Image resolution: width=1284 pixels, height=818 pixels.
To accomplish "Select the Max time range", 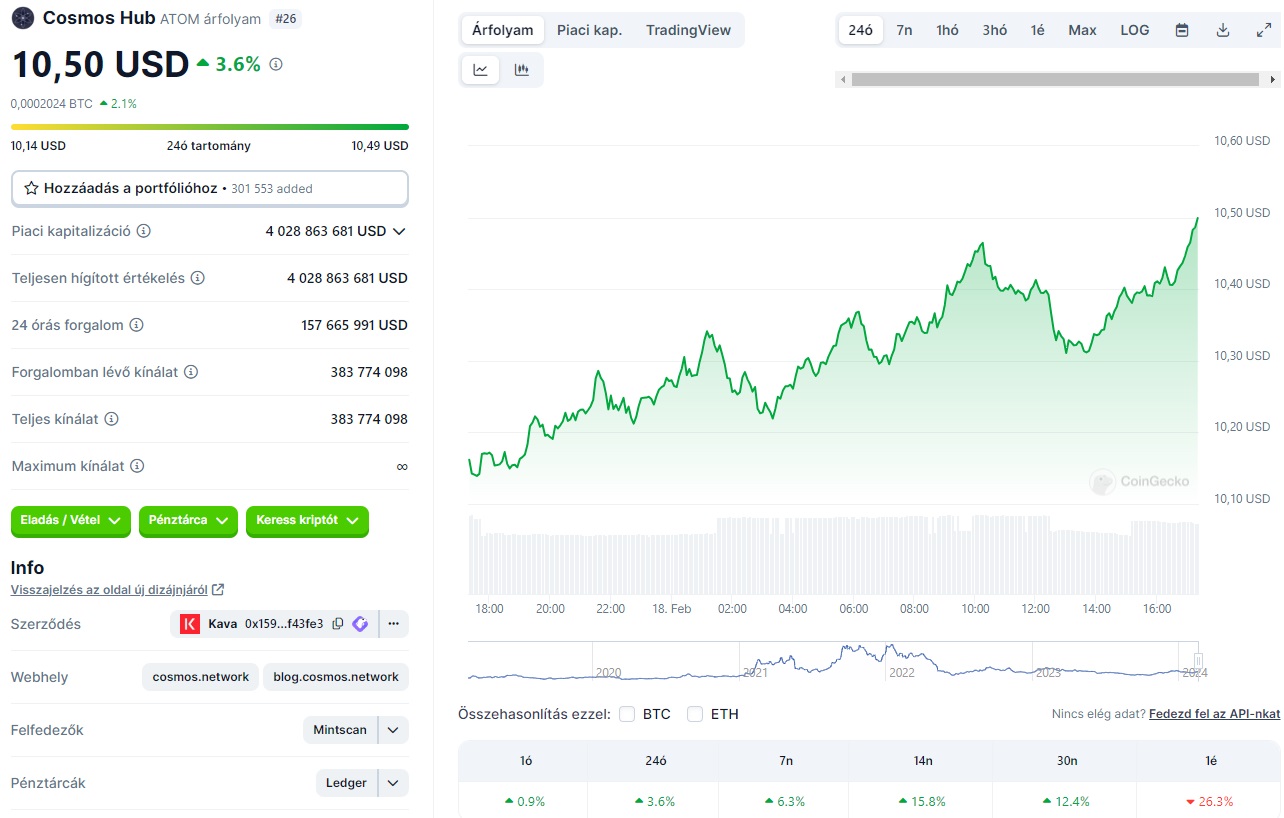I will (1082, 30).
